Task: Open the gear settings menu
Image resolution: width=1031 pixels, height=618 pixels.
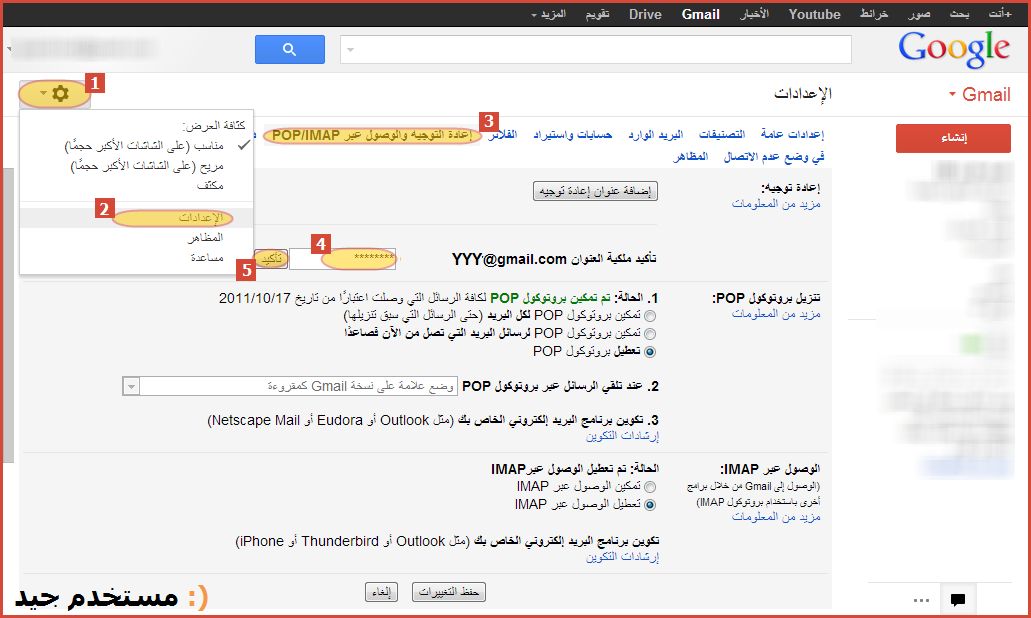Action: tap(55, 94)
